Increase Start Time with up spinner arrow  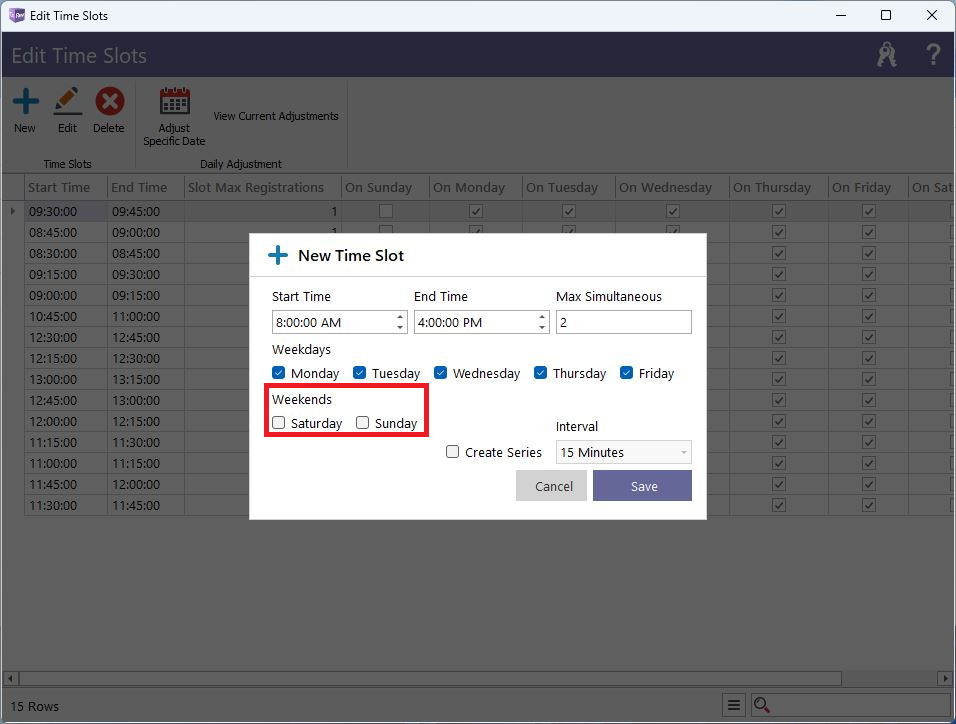tap(400, 317)
